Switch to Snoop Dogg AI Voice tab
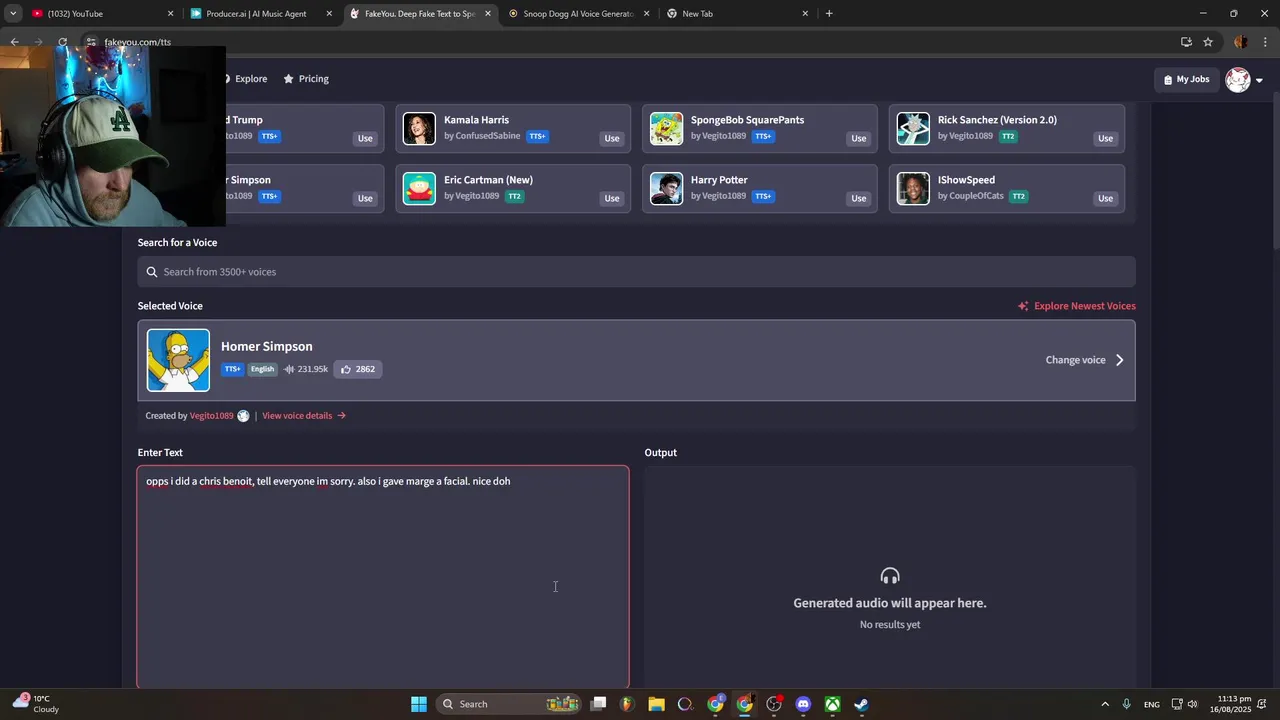The image size is (1280, 720). click(578, 14)
